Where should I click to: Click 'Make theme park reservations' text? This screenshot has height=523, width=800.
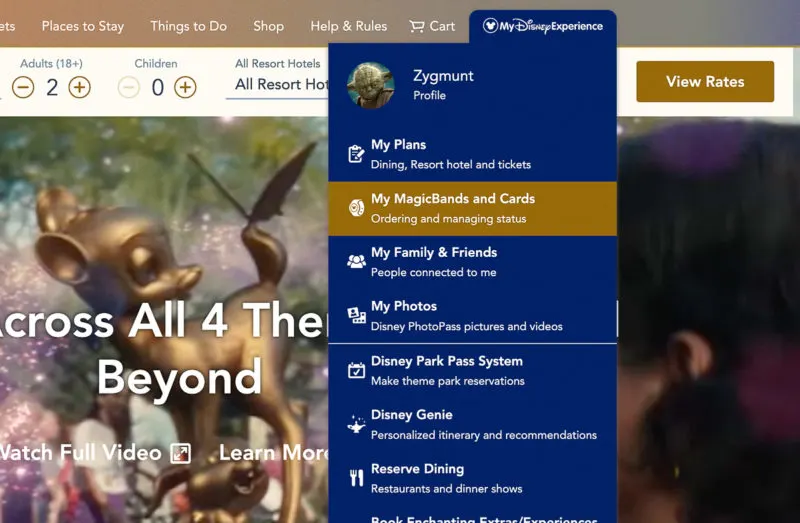[x=447, y=381]
